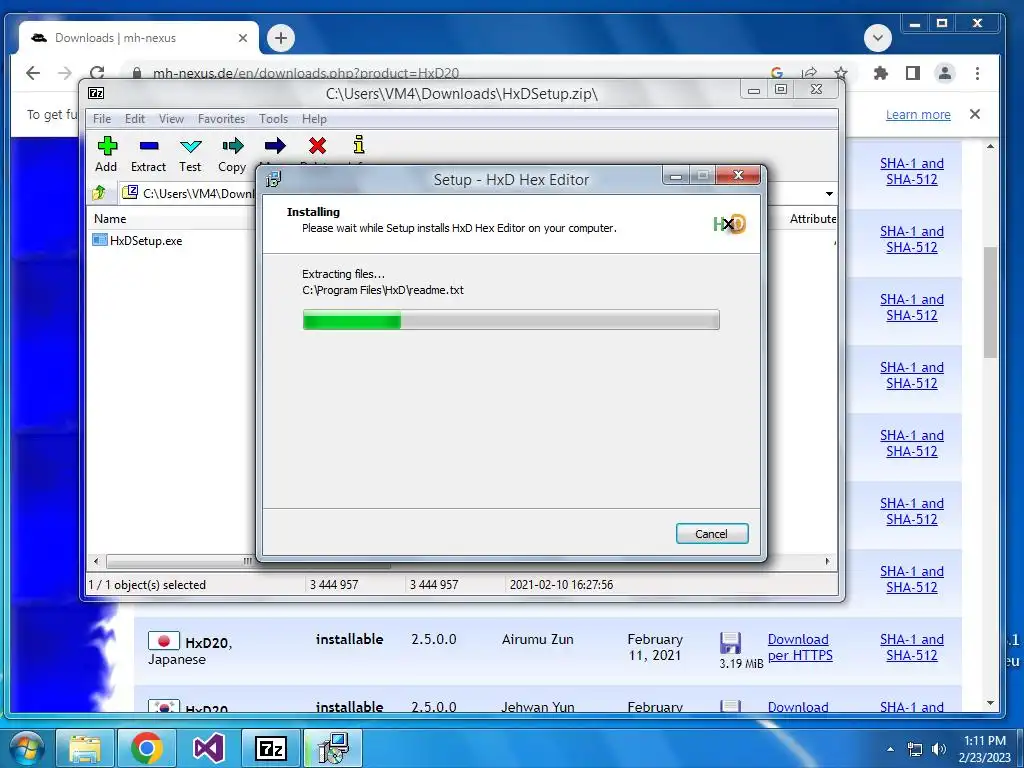Select the Downloads | mh-nexus tab
The height and width of the screenshot is (768, 1024).
coord(138,38)
